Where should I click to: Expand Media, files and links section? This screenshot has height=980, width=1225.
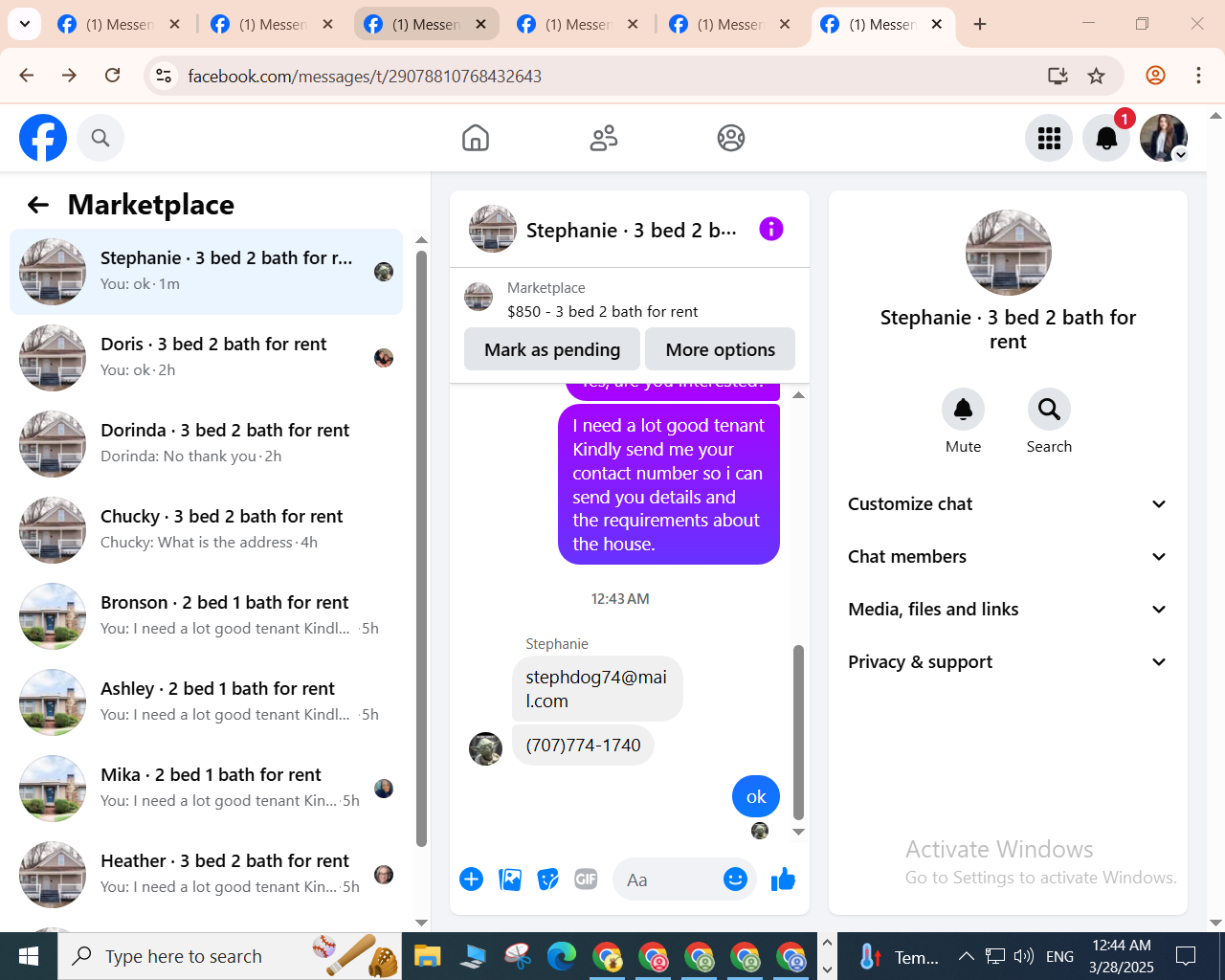coord(1008,610)
